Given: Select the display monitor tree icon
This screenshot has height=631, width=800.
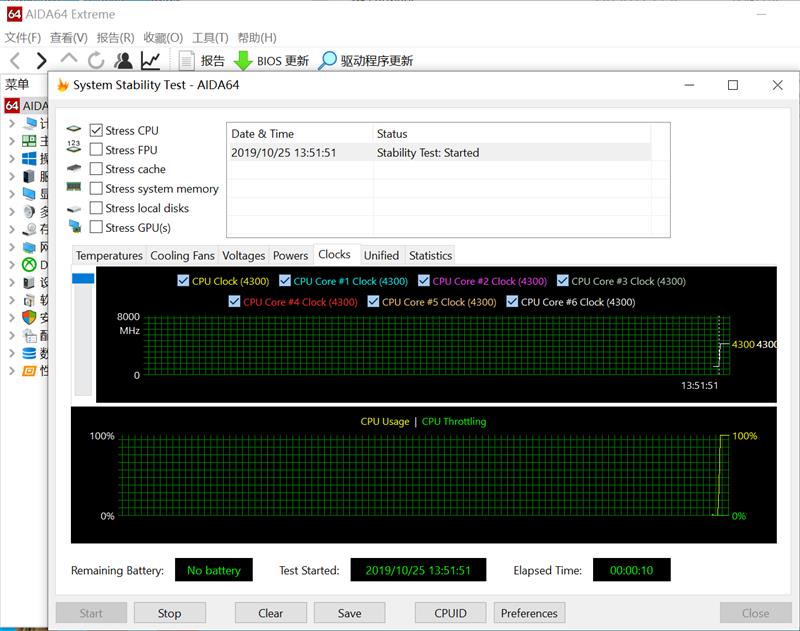Looking at the screenshot, I should [x=29, y=194].
